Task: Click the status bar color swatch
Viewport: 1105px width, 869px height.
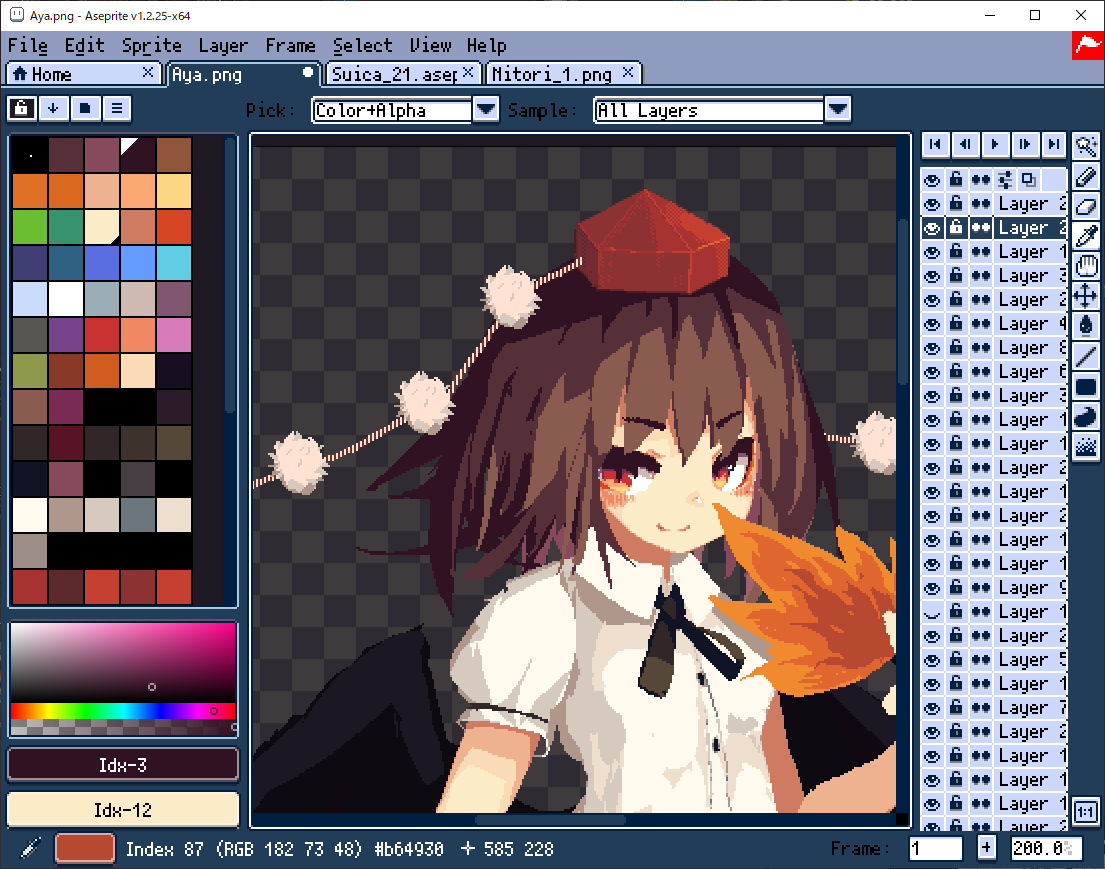Action: tap(85, 848)
